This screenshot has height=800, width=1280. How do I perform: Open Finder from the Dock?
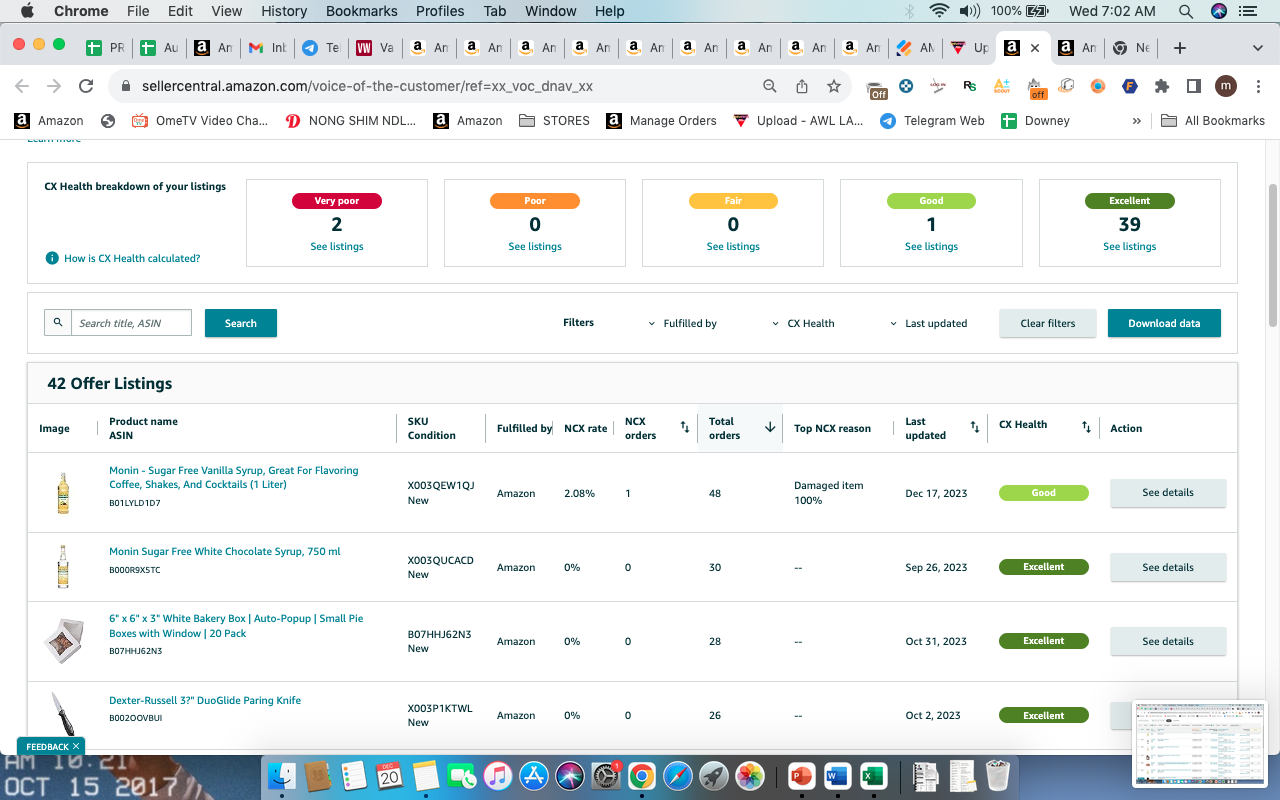coord(283,775)
